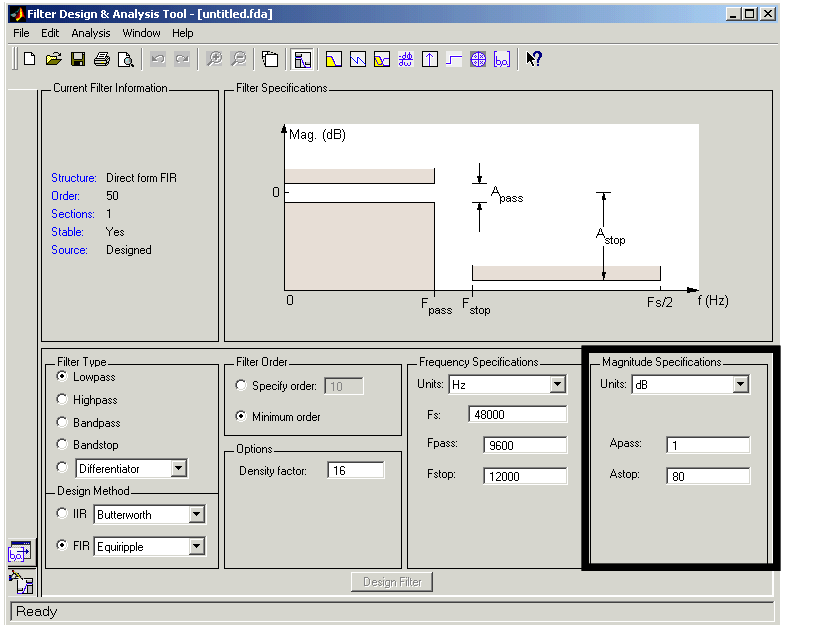Click the Design Filter button
Screen dimensions: 814x625
pos(392,582)
